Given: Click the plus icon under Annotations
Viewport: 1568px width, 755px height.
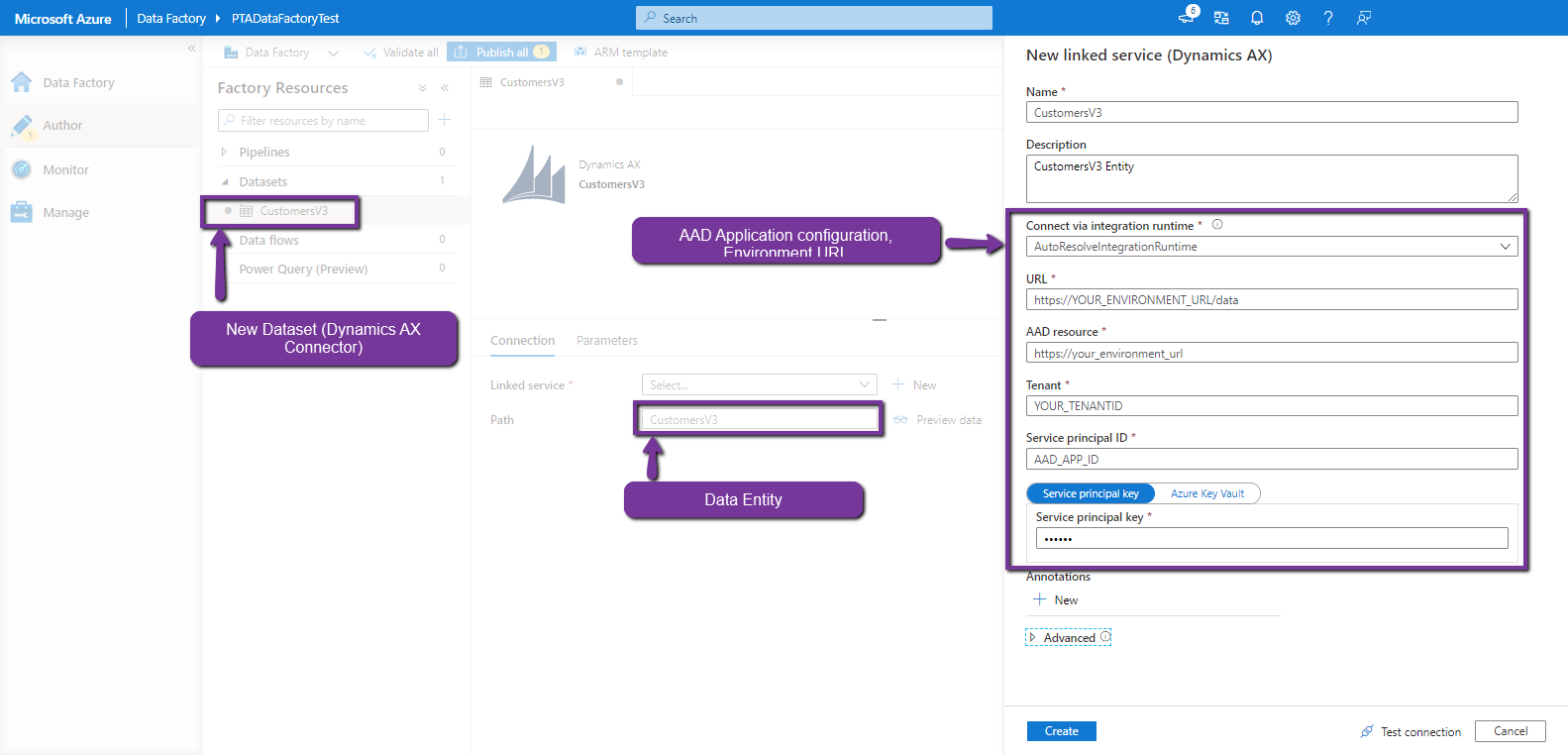Looking at the screenshot, I should tap(1039, 599).
